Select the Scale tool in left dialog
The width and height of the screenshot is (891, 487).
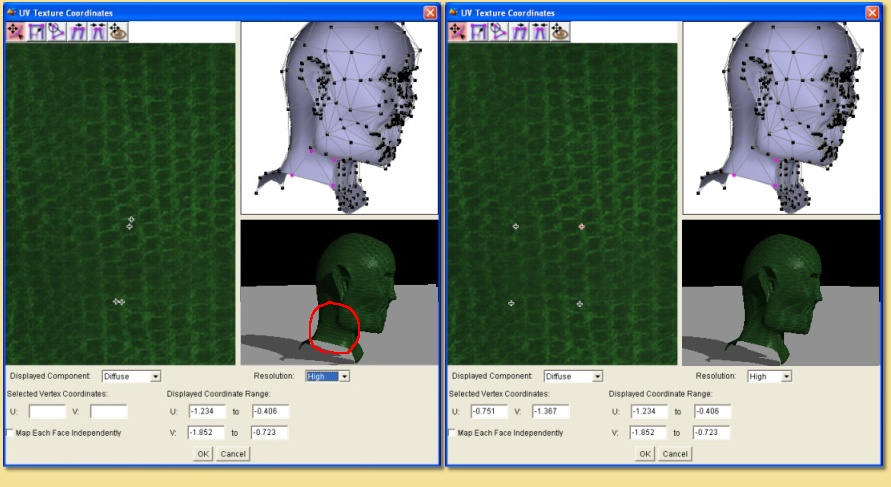pyautogui.click(x=36, y=32)
